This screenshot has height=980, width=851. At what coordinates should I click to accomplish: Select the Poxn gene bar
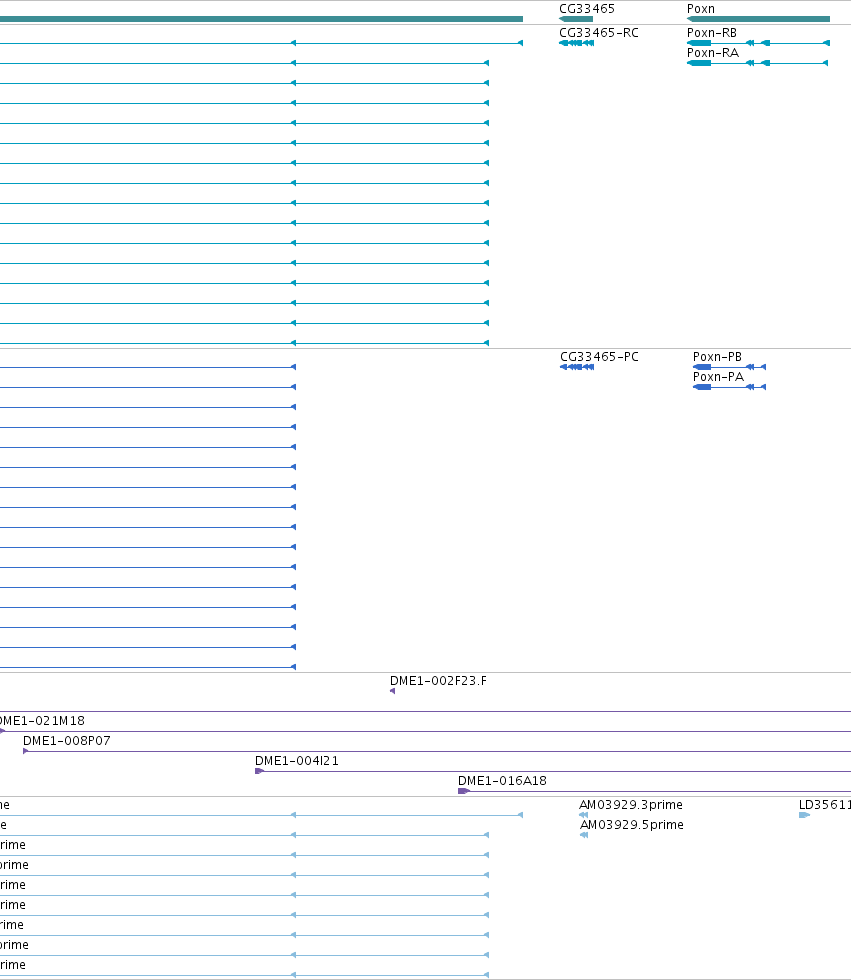pyautogui.click(x=758, y=19)
